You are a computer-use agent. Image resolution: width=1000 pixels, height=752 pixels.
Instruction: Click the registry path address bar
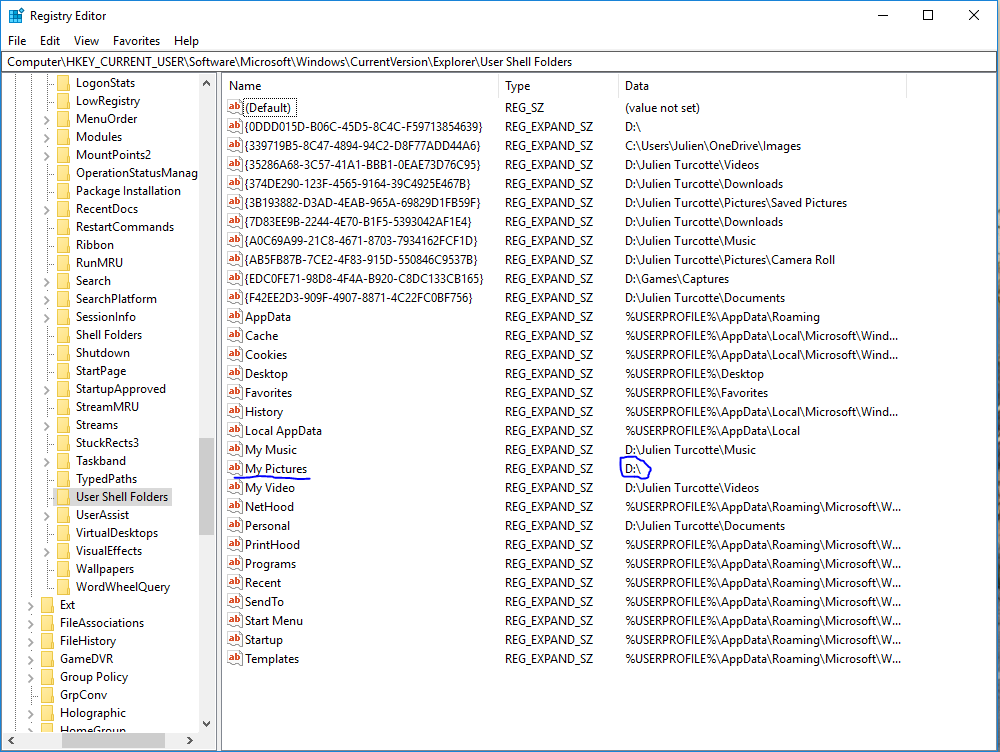500,62
